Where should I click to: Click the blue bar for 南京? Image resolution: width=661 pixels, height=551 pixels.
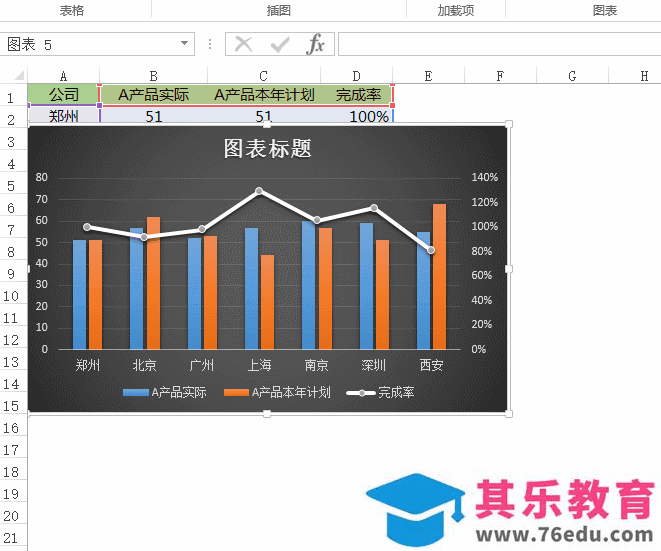pos(309,285)
